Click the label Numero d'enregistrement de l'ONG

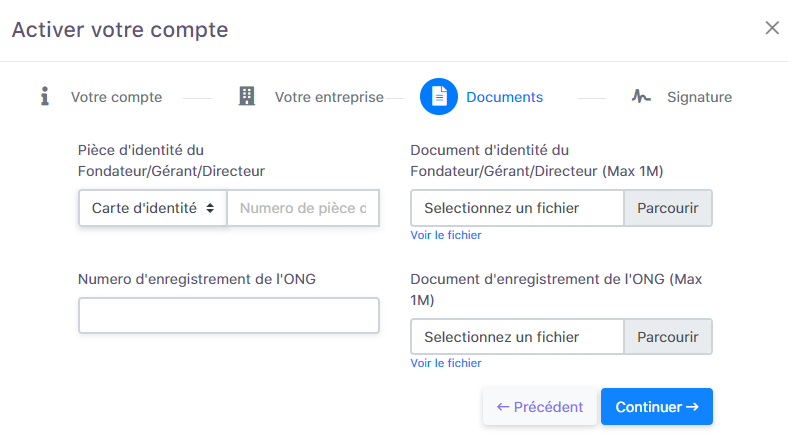(x=196, y=279)
